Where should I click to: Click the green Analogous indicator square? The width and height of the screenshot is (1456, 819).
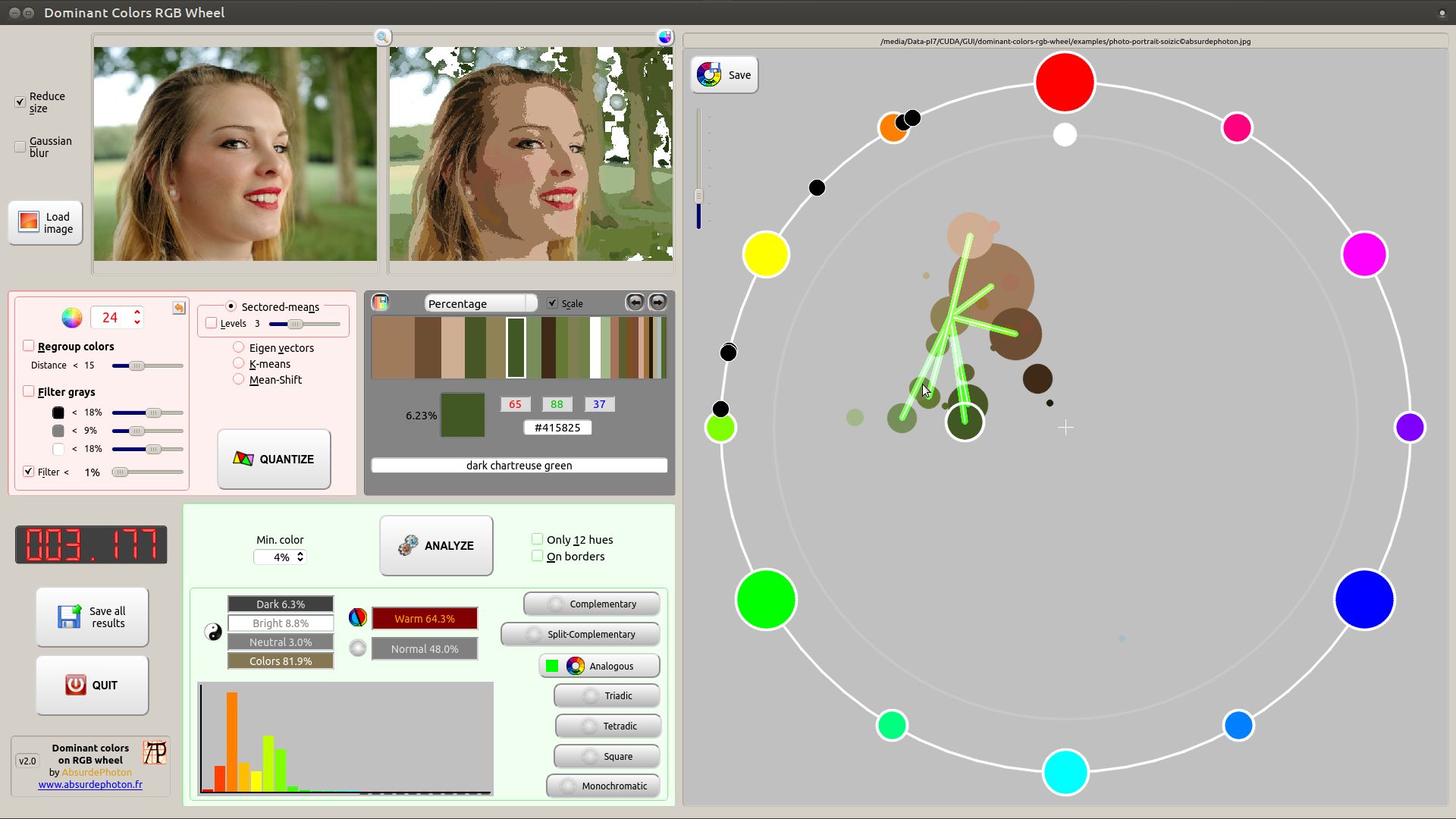click(x=552, y=666)
